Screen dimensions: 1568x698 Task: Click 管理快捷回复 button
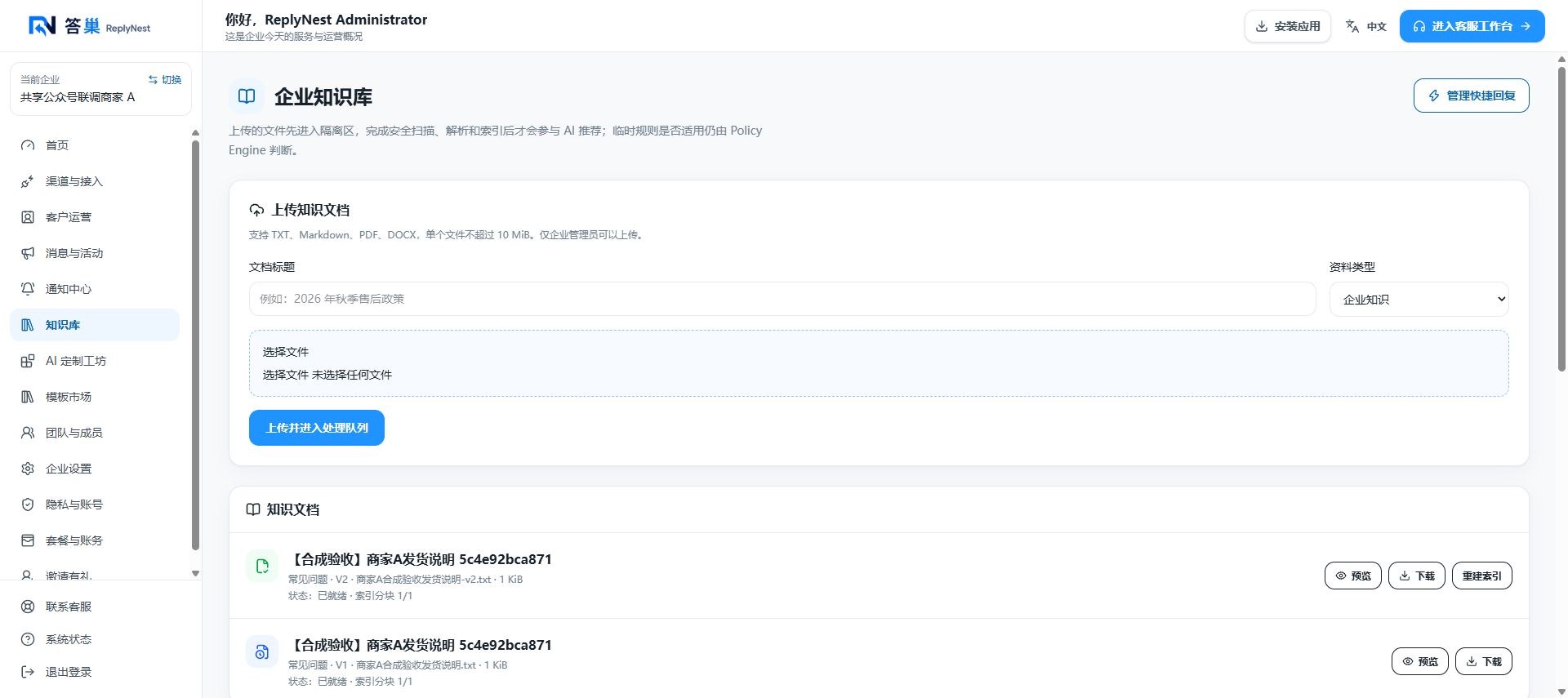point(1471,96)
